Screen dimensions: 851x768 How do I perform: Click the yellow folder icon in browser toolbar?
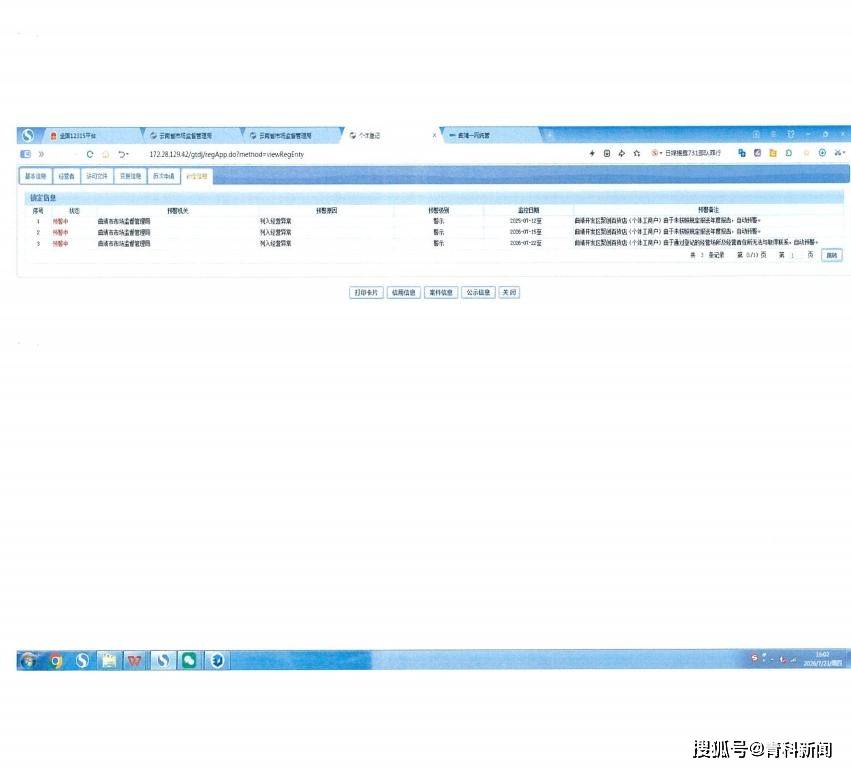click(773, 153)
